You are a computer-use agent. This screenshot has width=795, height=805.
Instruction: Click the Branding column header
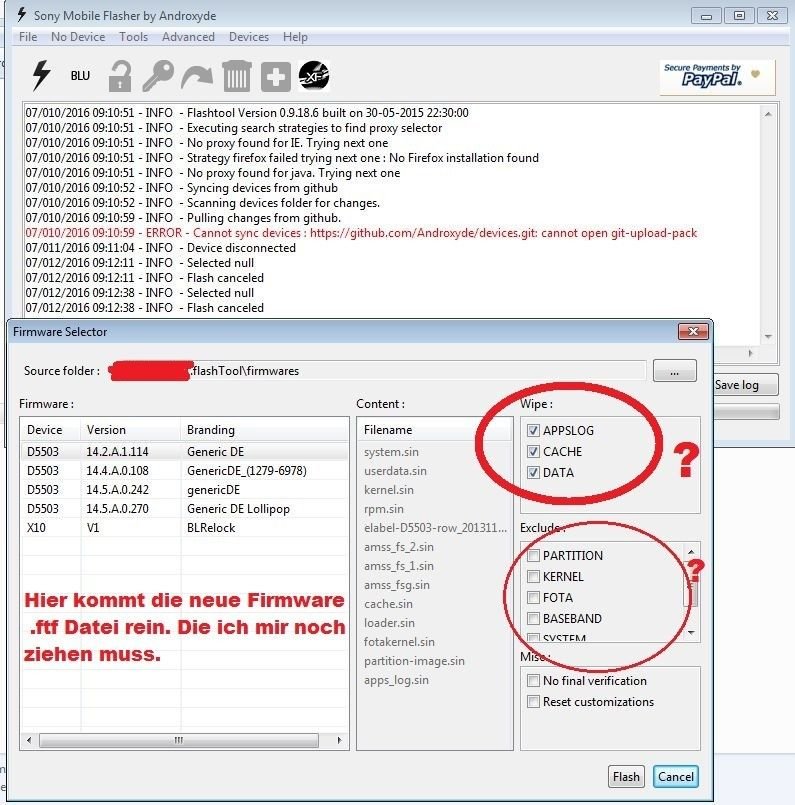[x=264, y=430]
